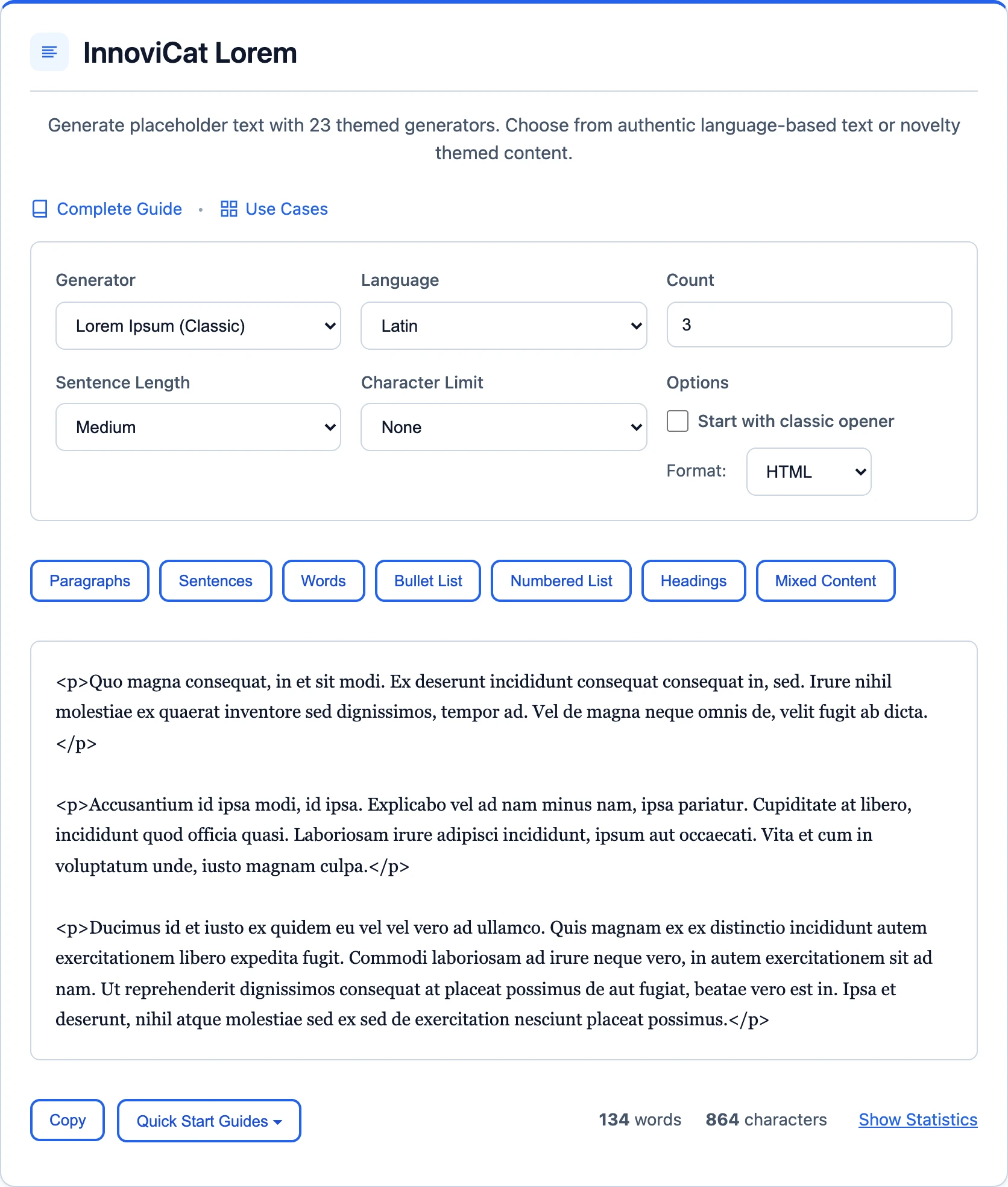
Task: Expand the Language dropdown set to Latin
Action: pyautogui.click(x=503, y=326)
